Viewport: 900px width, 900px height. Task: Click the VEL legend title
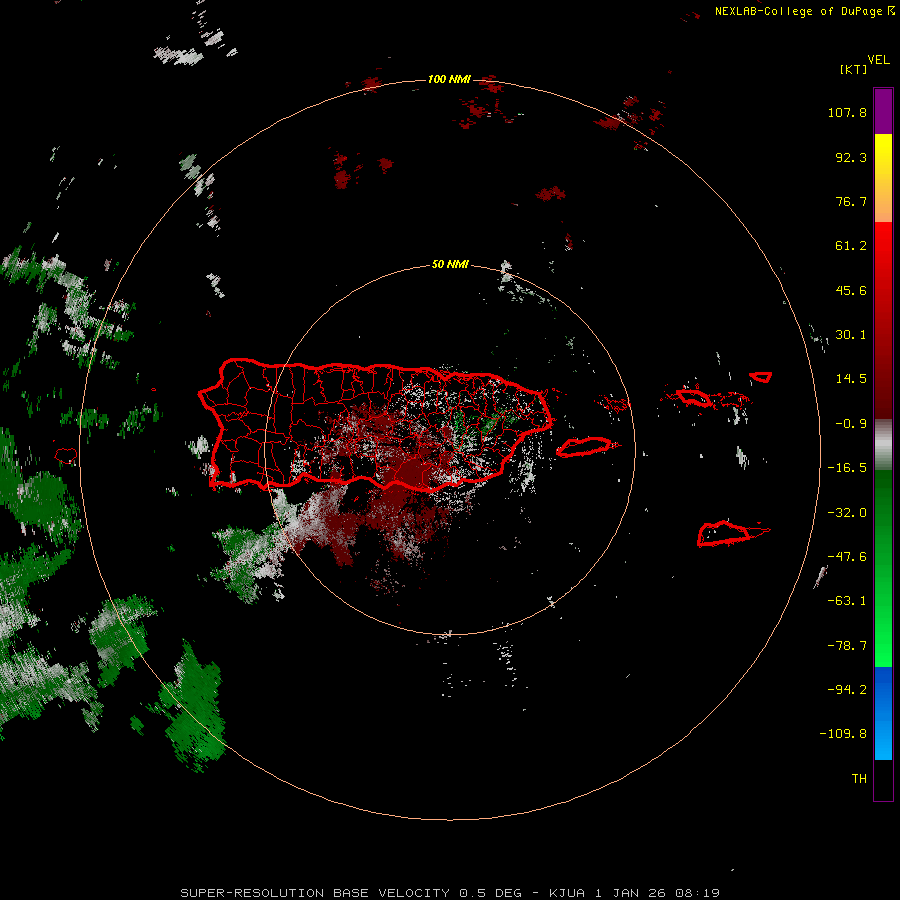878,60
